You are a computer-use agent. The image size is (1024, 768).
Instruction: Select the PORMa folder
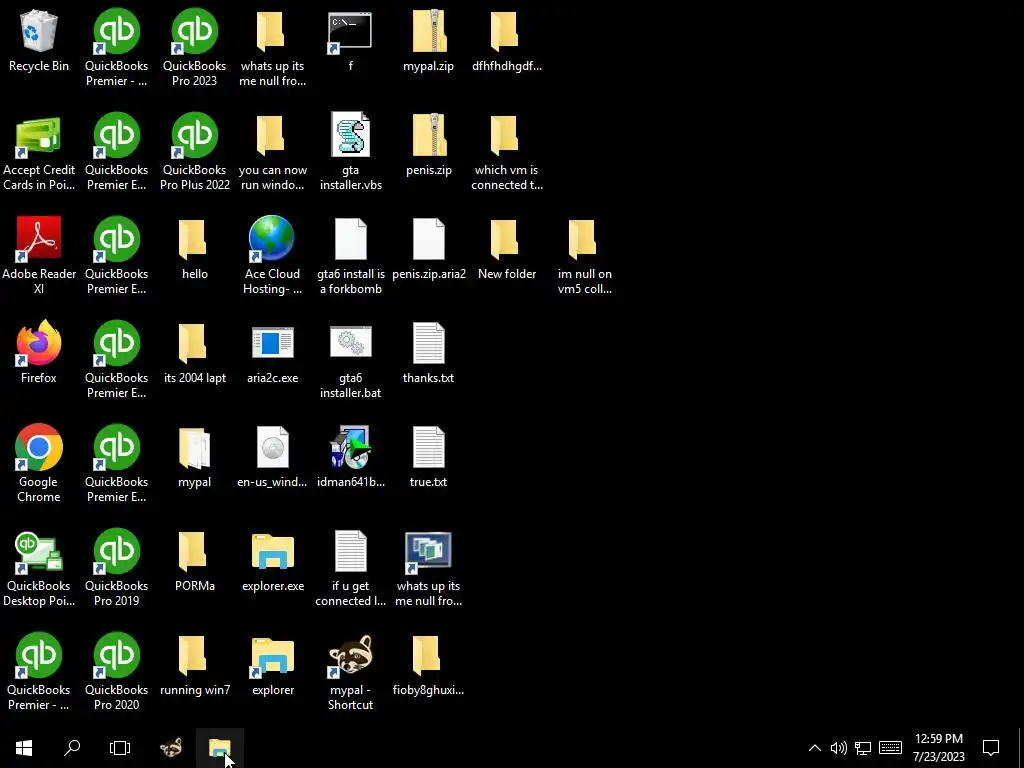point(195,560)
